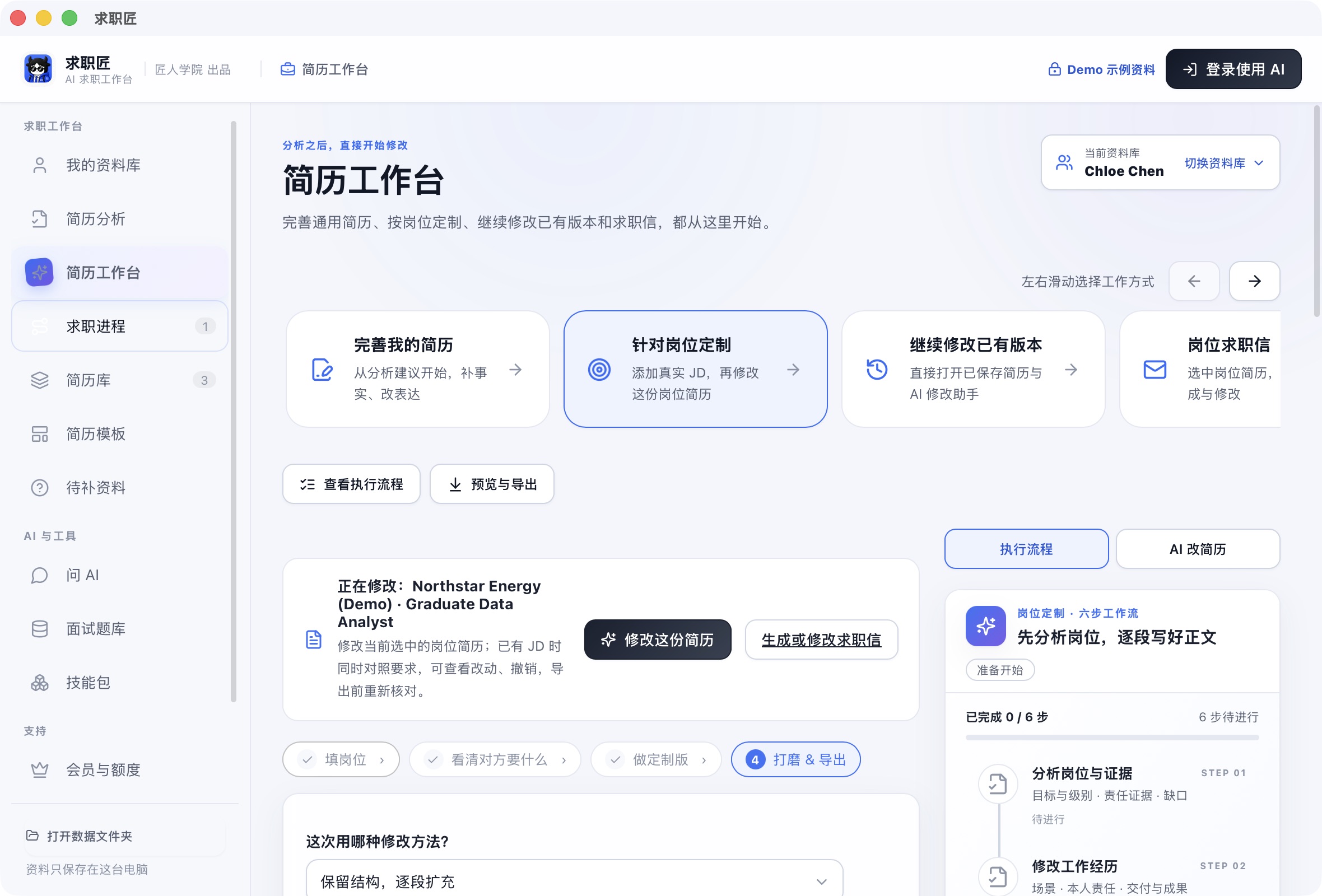
Task: Switch to the AI 改简历 tab
Action: 1198,549
